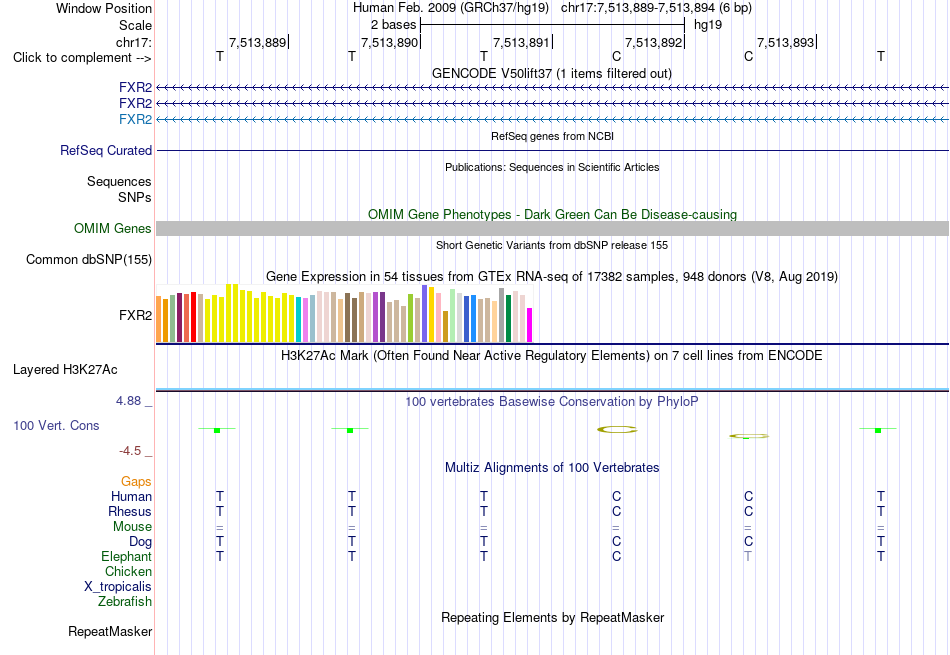Screen dimensions: 950x655
Task: Open the H3K27Ac Mark track title
Action: click(551, 356)
